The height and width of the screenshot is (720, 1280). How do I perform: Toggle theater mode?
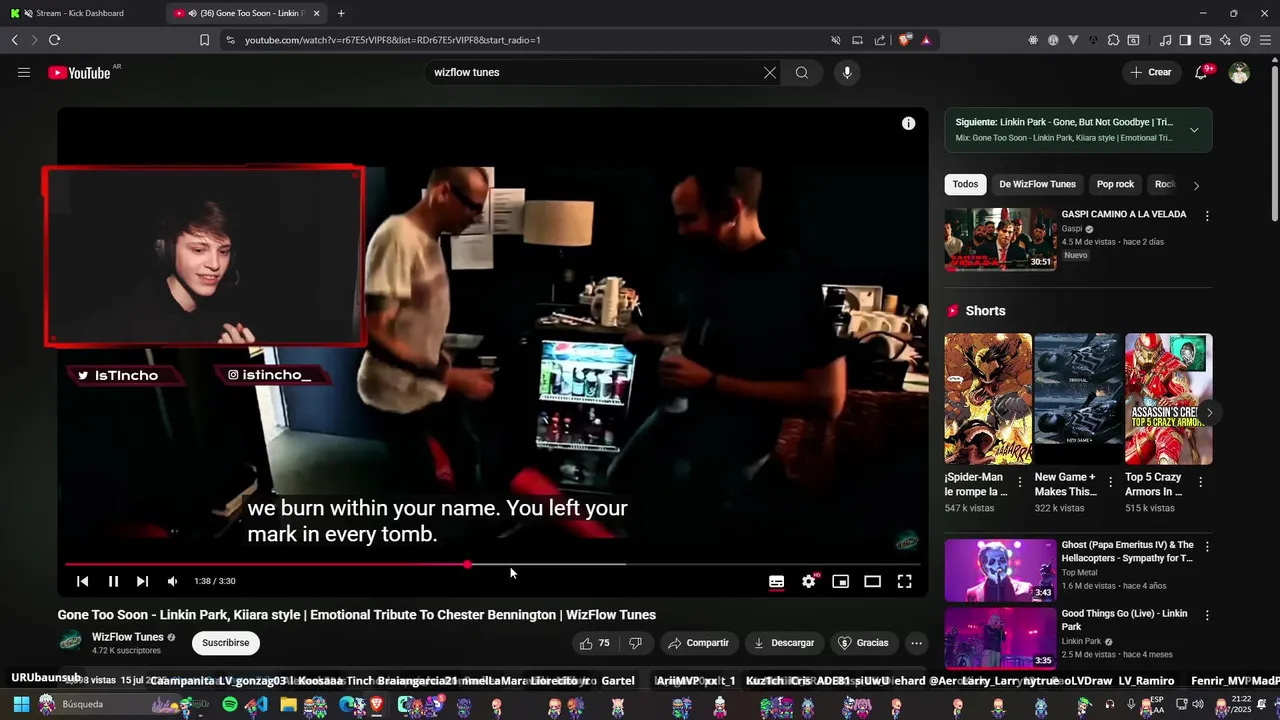coord(873,581)
